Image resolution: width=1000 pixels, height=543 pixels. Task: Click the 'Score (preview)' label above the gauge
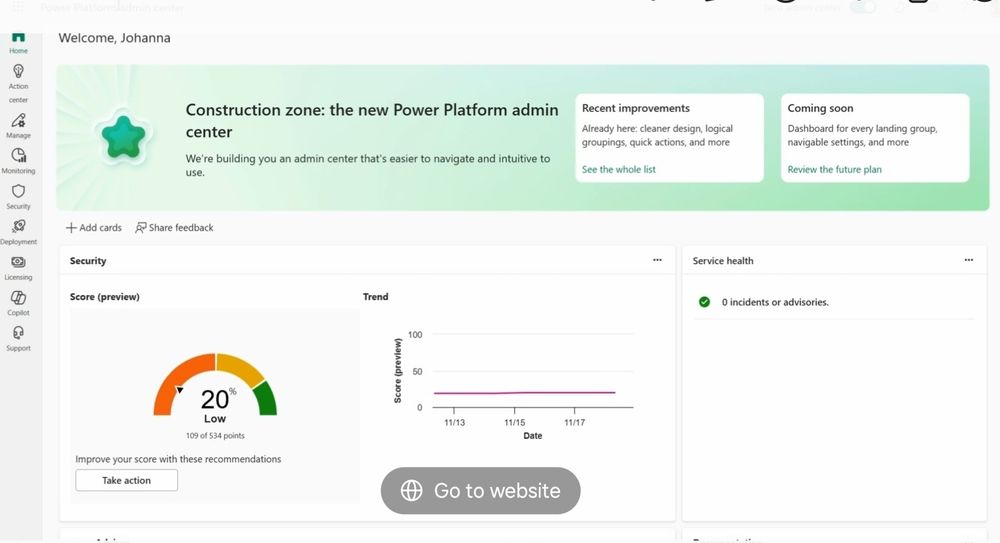coord(105,297)
